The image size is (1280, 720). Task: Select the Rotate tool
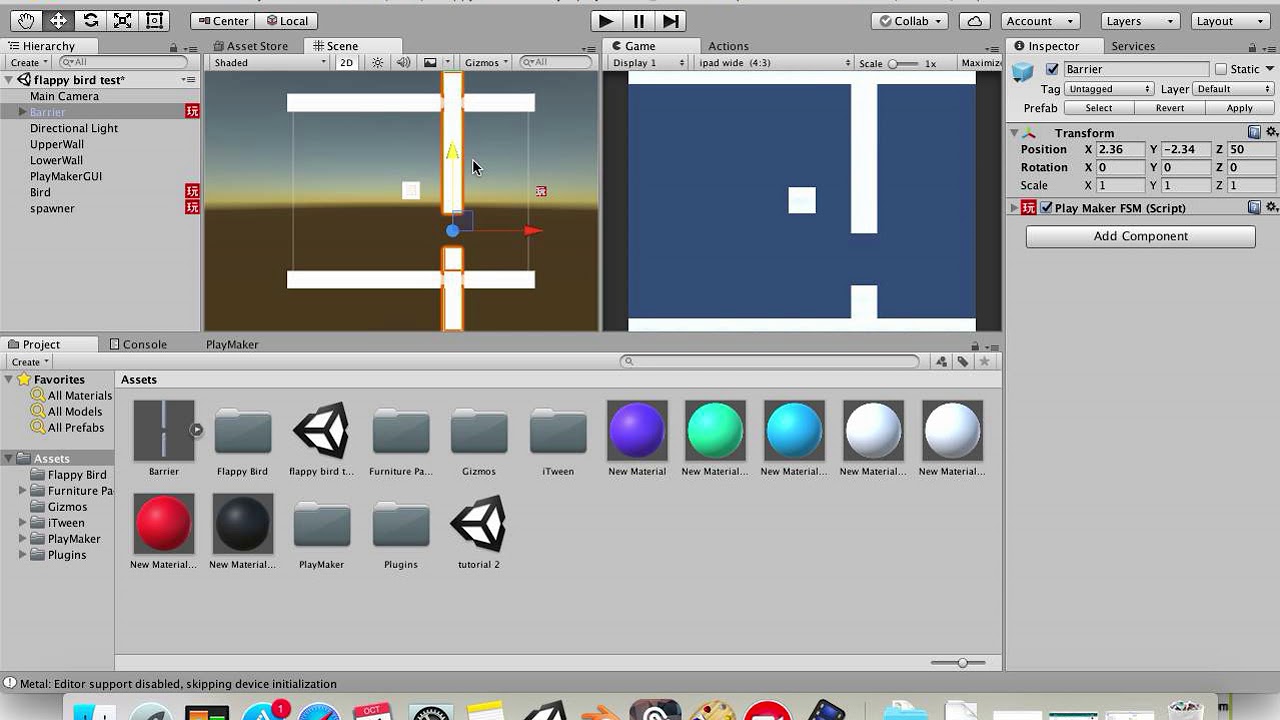[90, 20]
